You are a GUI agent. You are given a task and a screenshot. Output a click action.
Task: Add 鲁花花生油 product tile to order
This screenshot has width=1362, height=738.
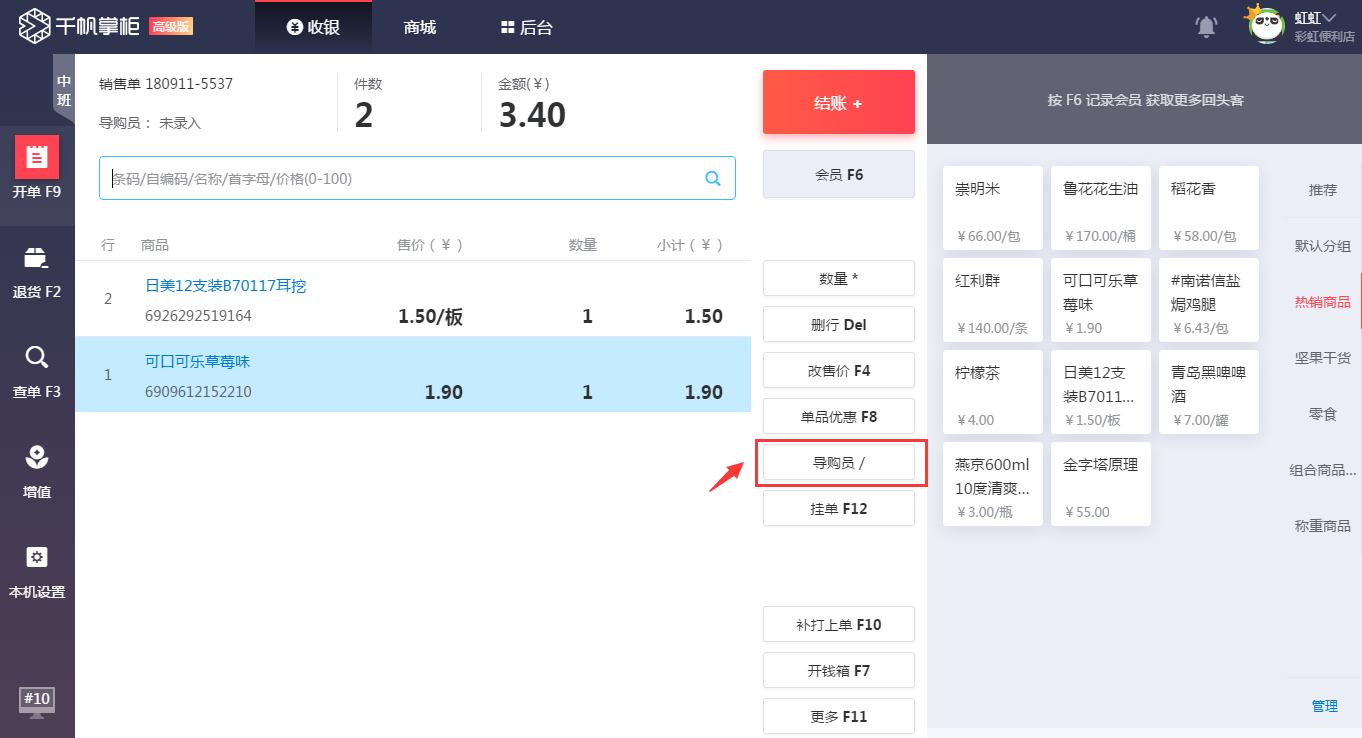[1100, 208]
